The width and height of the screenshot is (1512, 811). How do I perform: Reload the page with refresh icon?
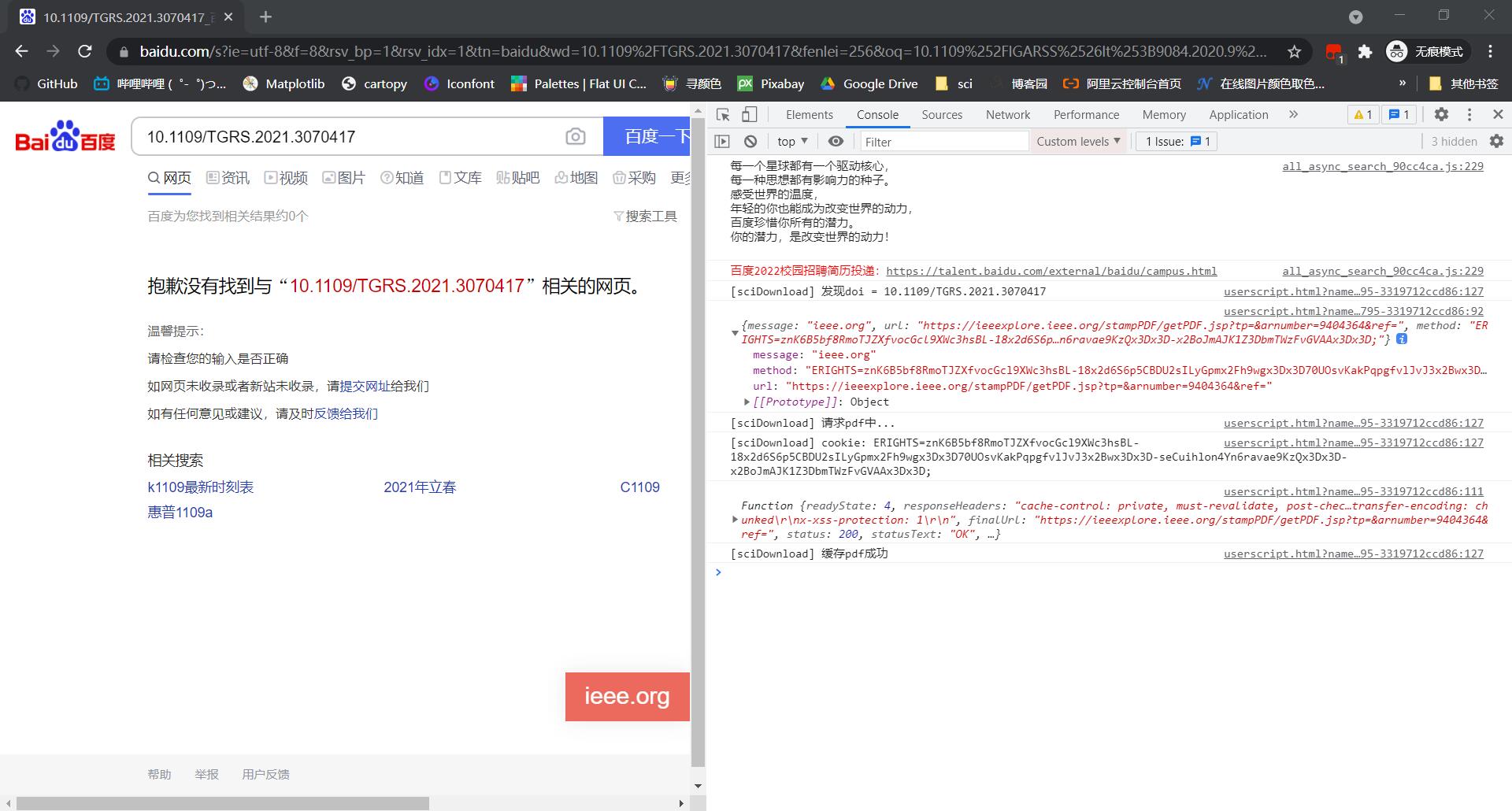pos(85,51)
